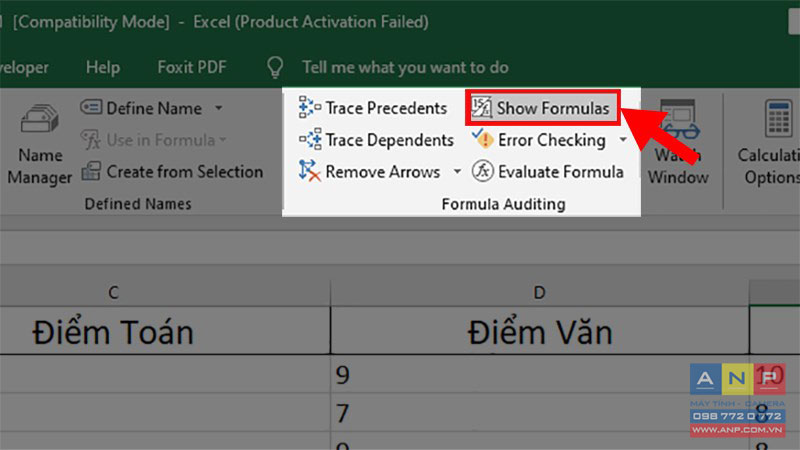
Task: Click the Remove Arrows icon
Action: (x=309, y=171)
